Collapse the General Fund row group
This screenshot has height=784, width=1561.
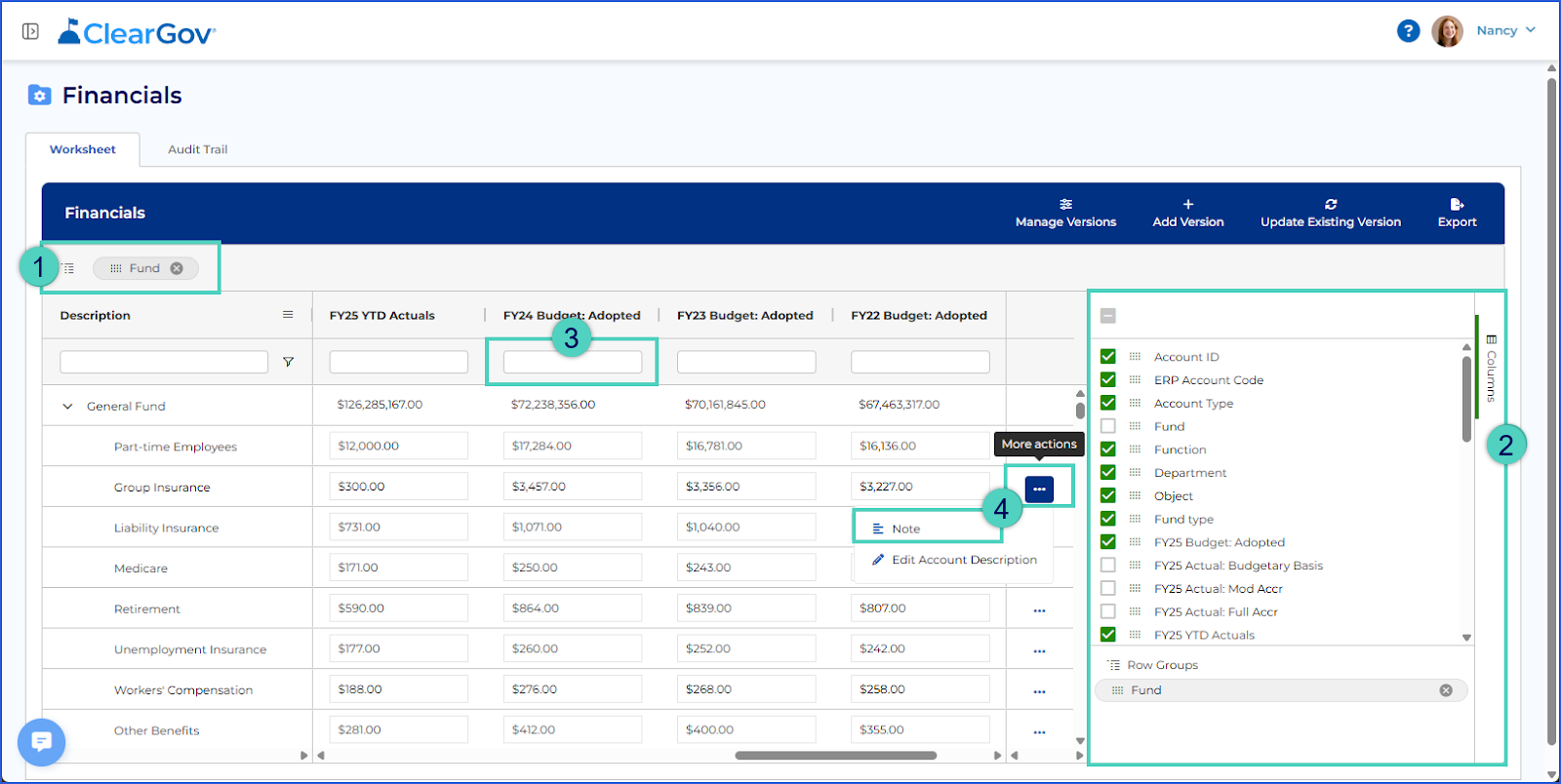click(67, 407)
